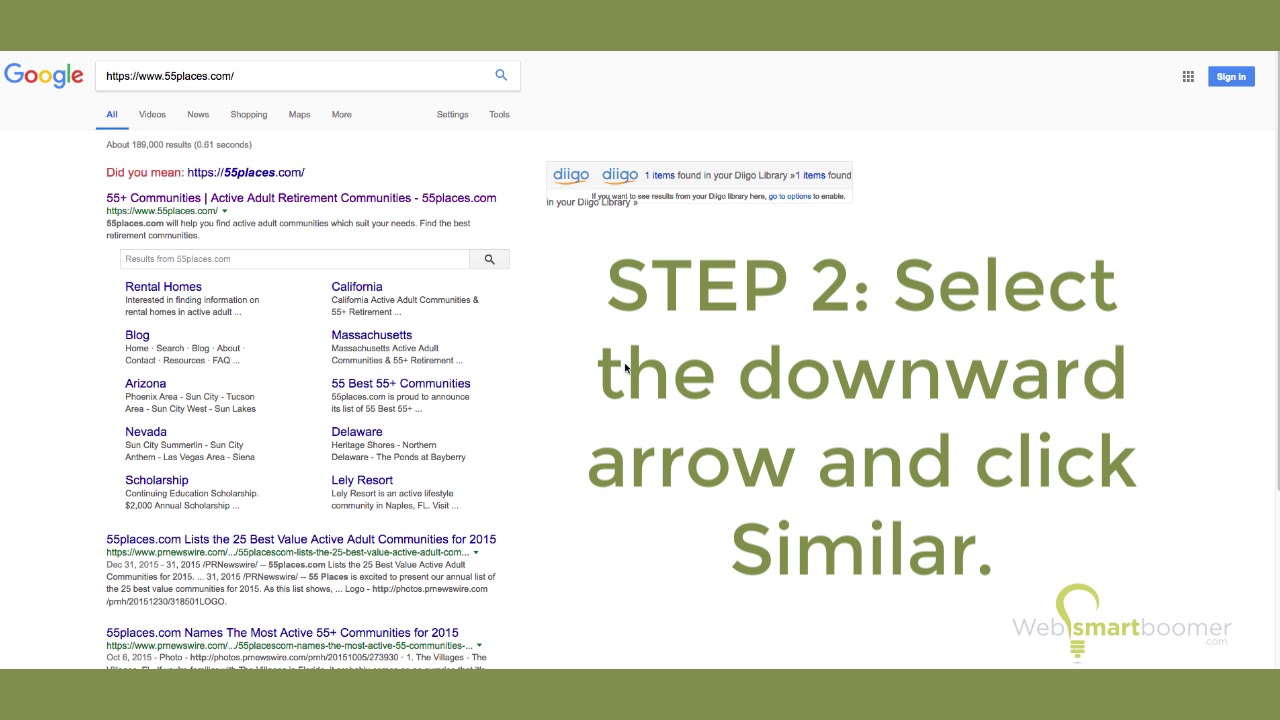Open the arrow beside the prnewswire 25 Best Value URL
The width and height of the screenshot is (1280, 720).
tap(476, 552)
